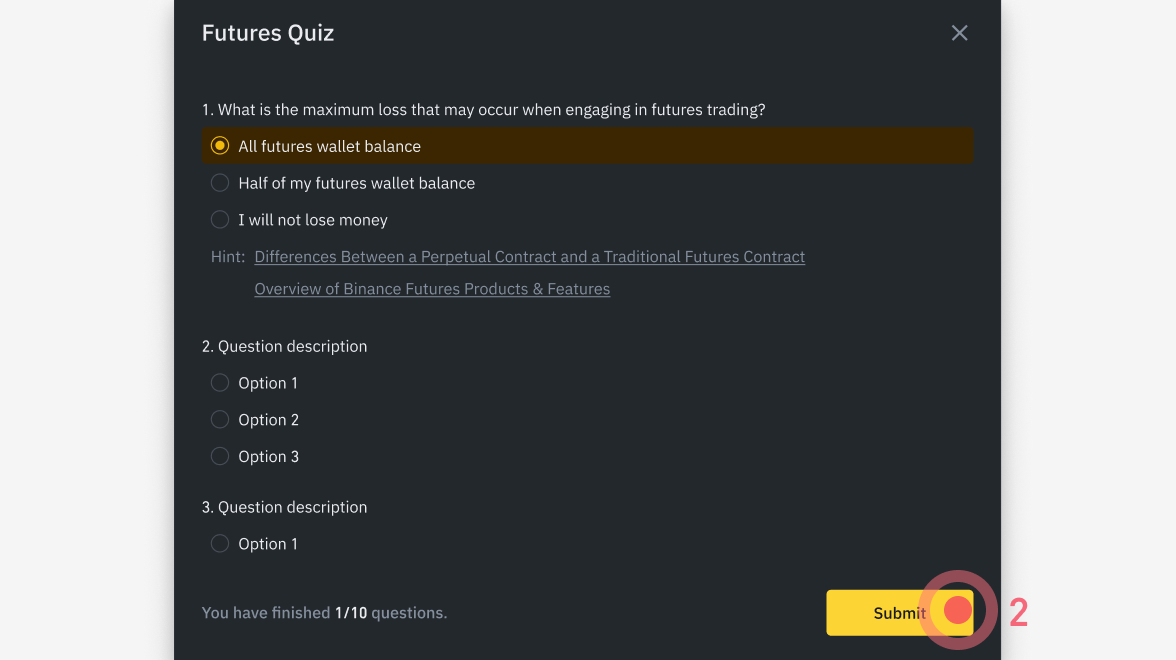Click the "Futures Quiz" dialog title
The width and height of the screenshot is (1176, 660).
point(268,33)
